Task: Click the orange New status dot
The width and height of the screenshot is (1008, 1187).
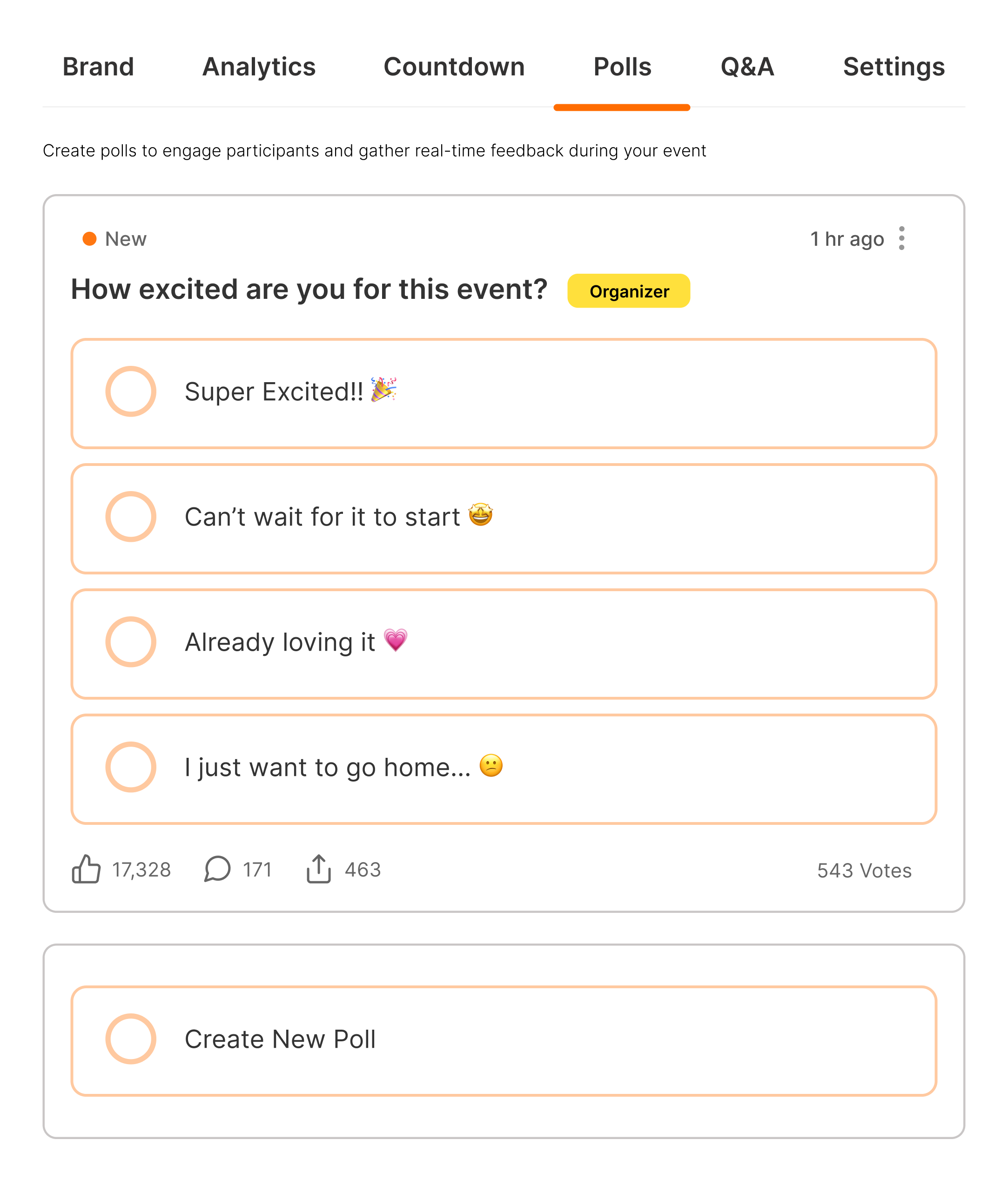Action: [90, 238]
